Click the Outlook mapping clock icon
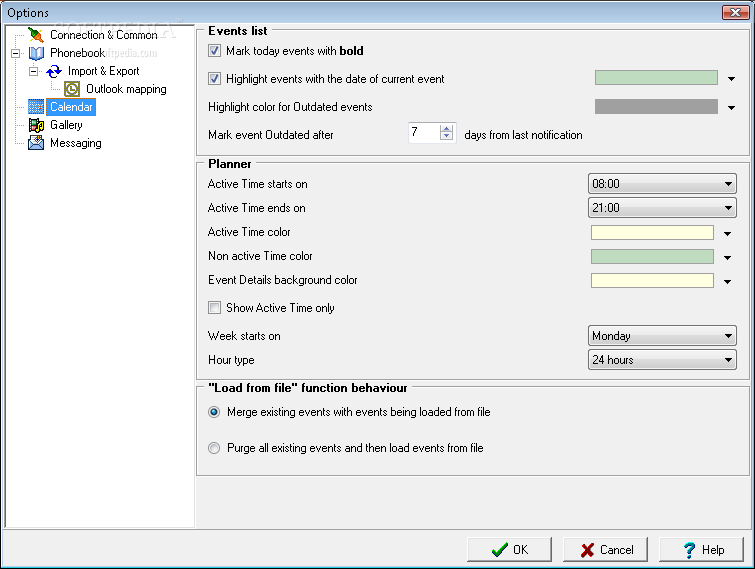This screenshot has width=755, height=569. pos(72,89)
